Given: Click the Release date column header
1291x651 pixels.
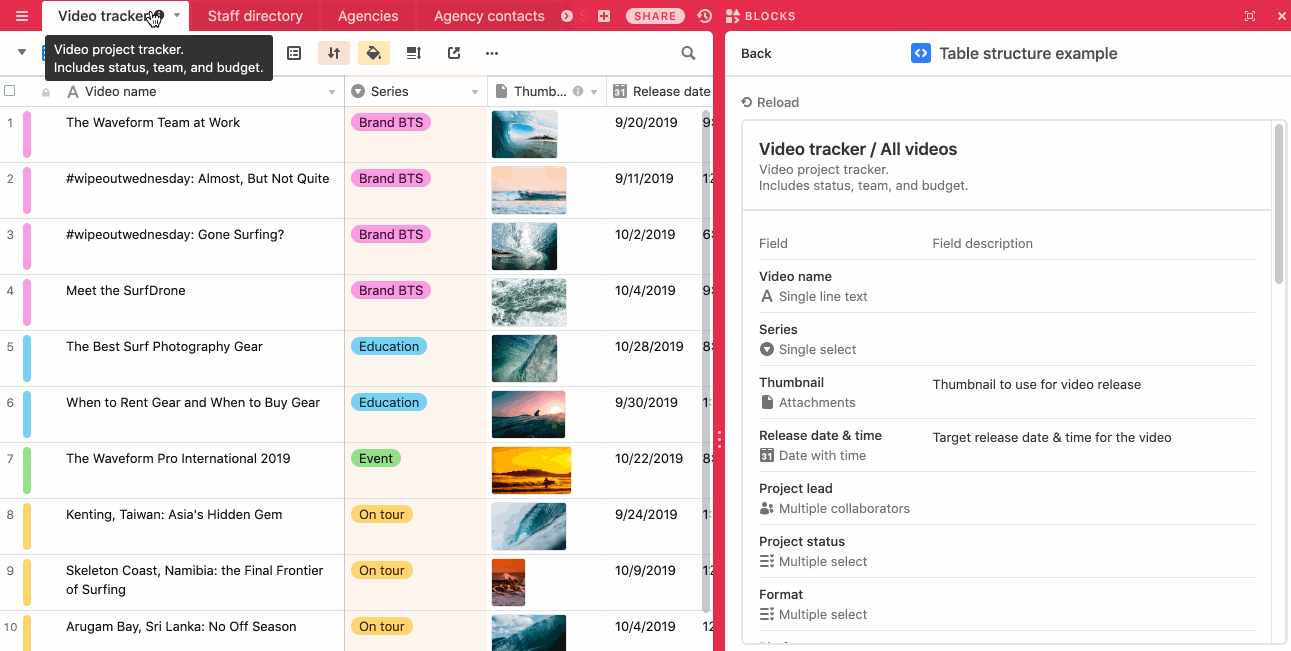Looking at the screenshot, I should [x=660, y=91].
